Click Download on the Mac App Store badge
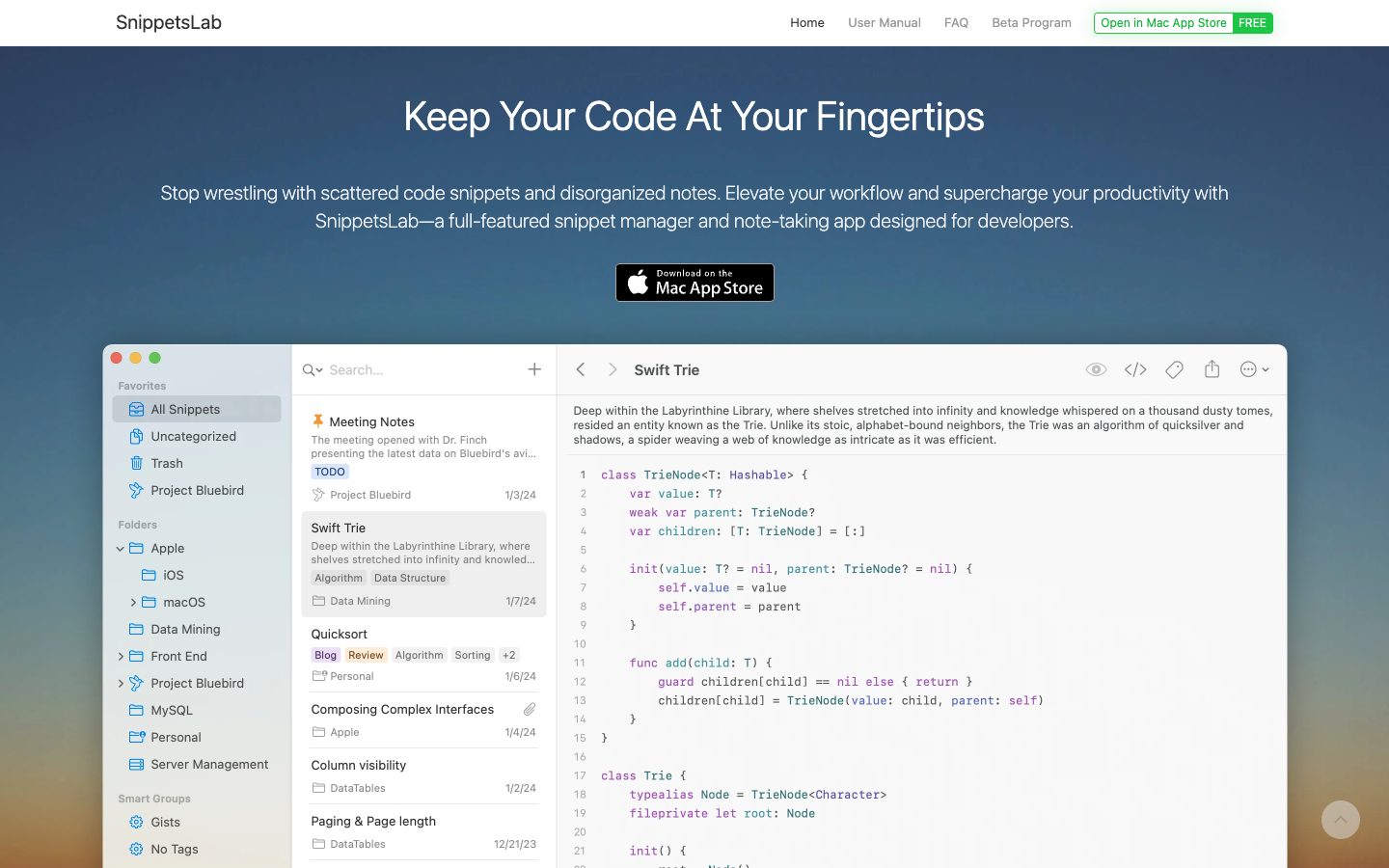This screenshot has height=868, width=1389. tap(694, 283)
